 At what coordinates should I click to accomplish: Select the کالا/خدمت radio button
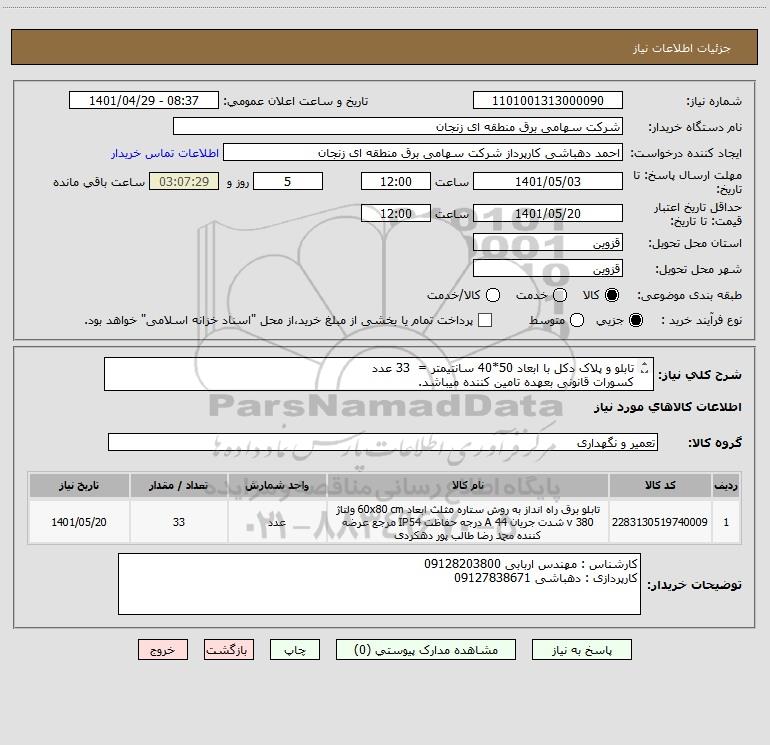[493, 295]
